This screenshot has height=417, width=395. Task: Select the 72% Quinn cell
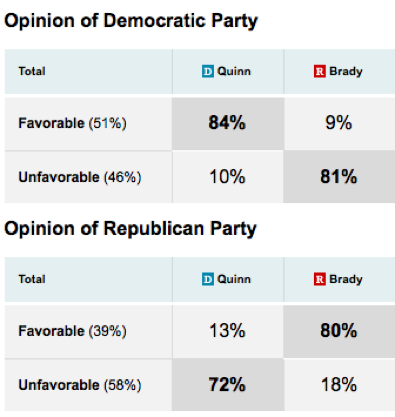(x=228, y=385)
